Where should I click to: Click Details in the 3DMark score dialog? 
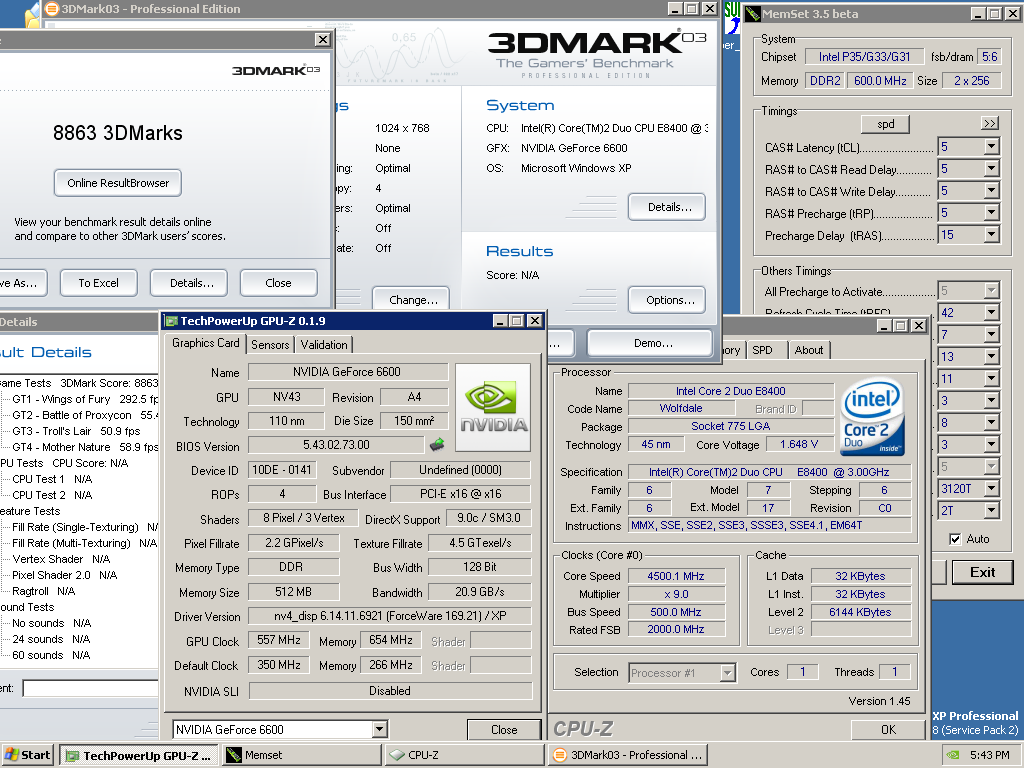click(191, 283)
